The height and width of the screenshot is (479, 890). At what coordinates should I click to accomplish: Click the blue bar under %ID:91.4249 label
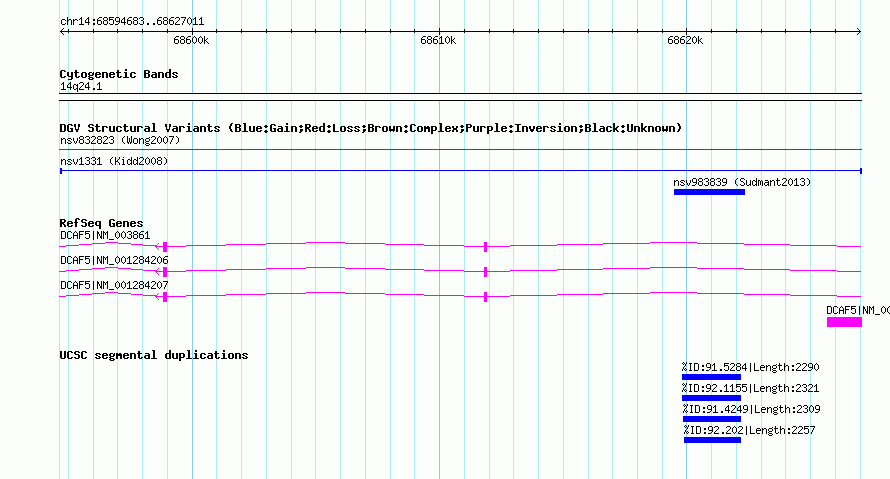[x=712, y=419]
